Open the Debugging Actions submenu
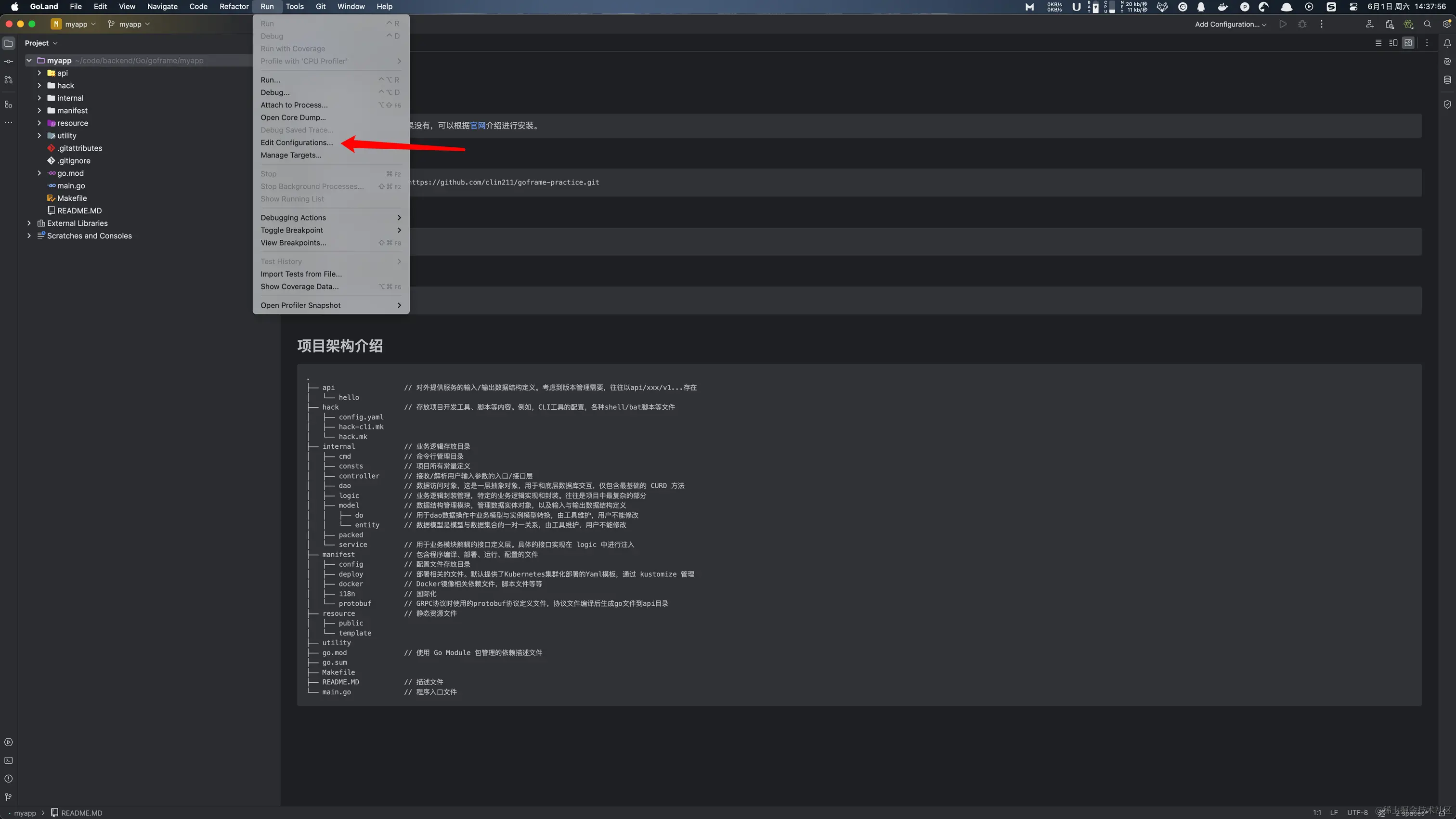The height and width of the screenshot is (819, 1456). [331, 218]
